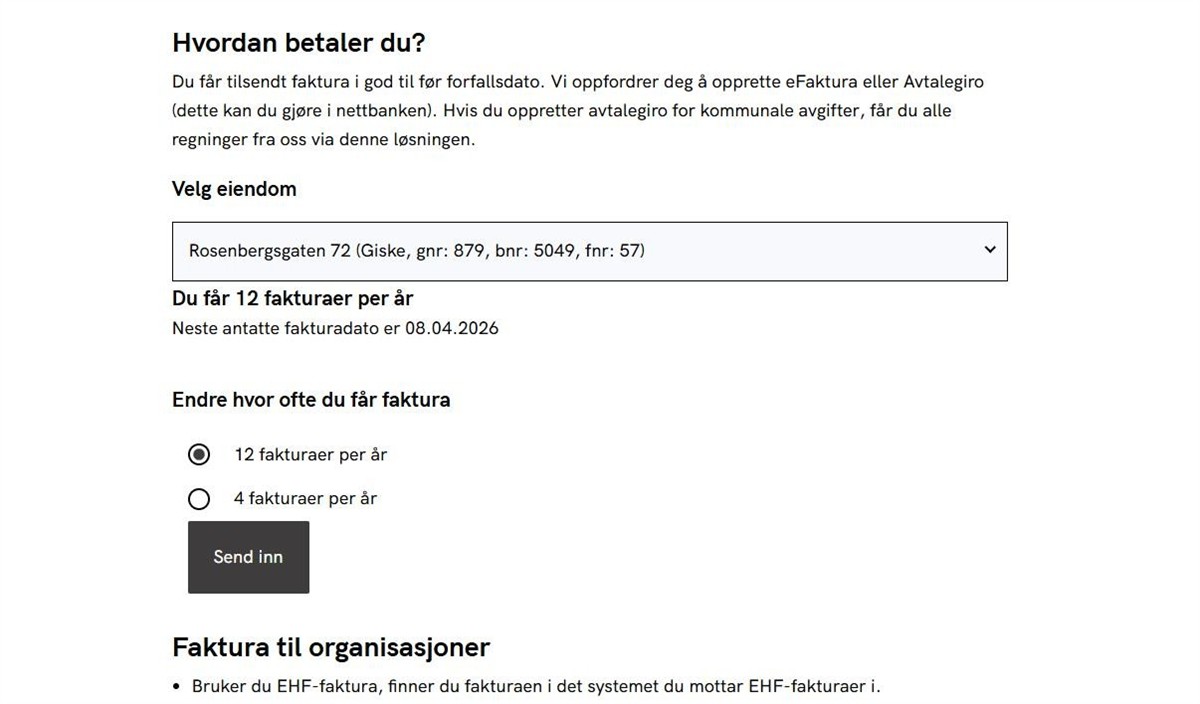Select the 4 fakturaer per år radio button
1200x704 pixels.
pos(199,499)
